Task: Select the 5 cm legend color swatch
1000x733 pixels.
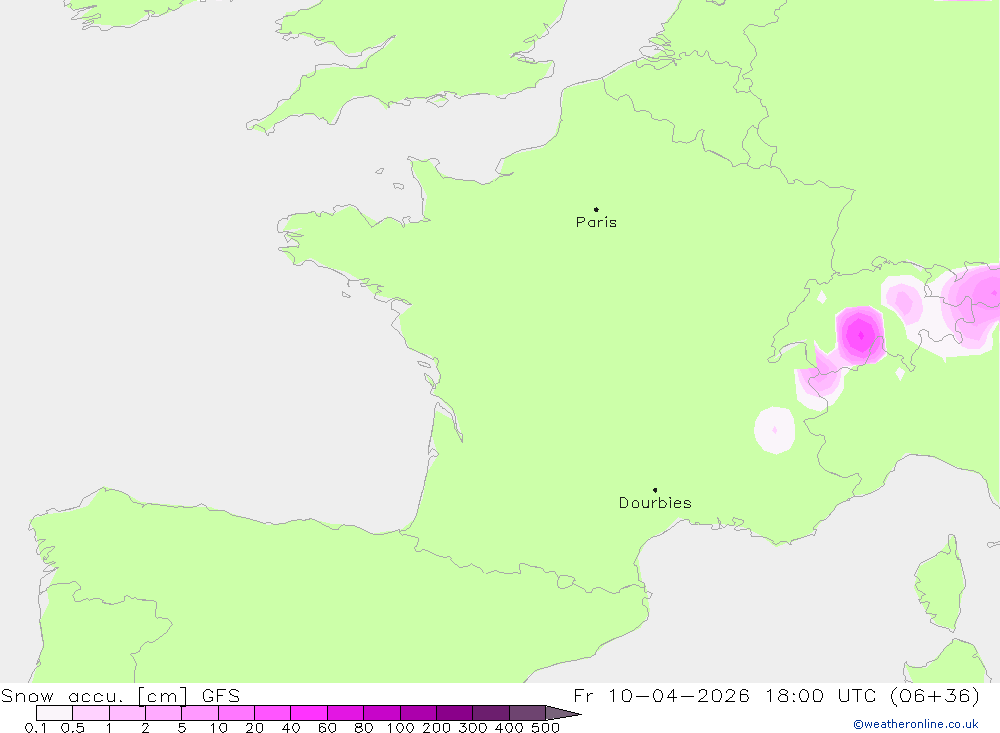Action: pyautogui.click(x=200, y=713)
